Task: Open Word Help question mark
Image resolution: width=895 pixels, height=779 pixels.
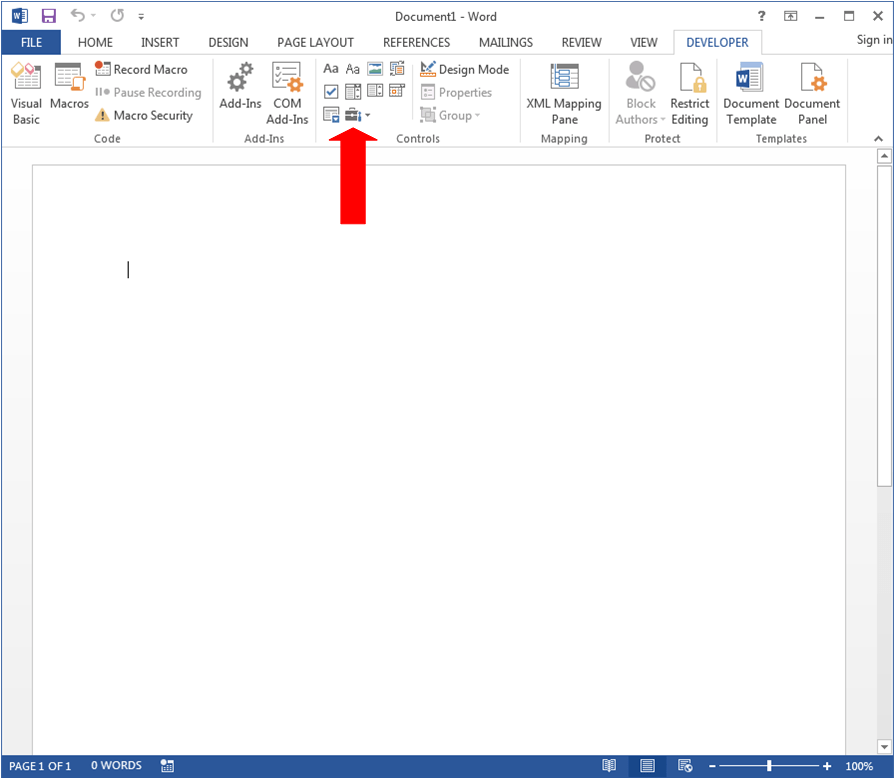Action: tap(761, 16)
